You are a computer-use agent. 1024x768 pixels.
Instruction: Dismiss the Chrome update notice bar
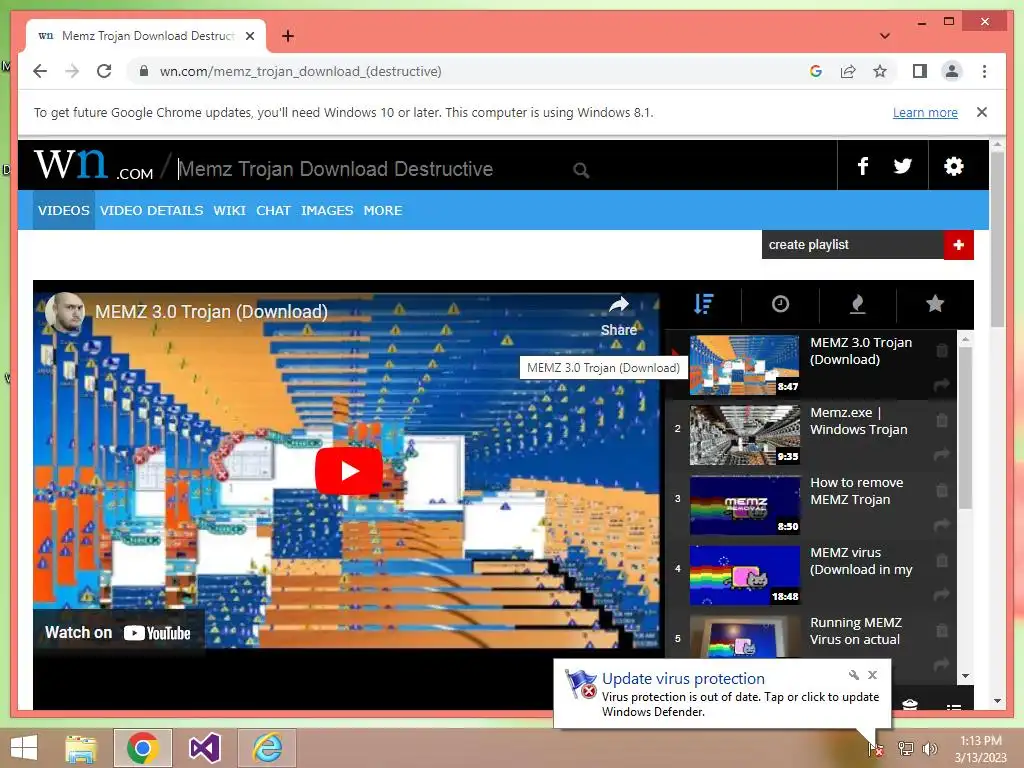pyautogui.click(x=982, y=112)
